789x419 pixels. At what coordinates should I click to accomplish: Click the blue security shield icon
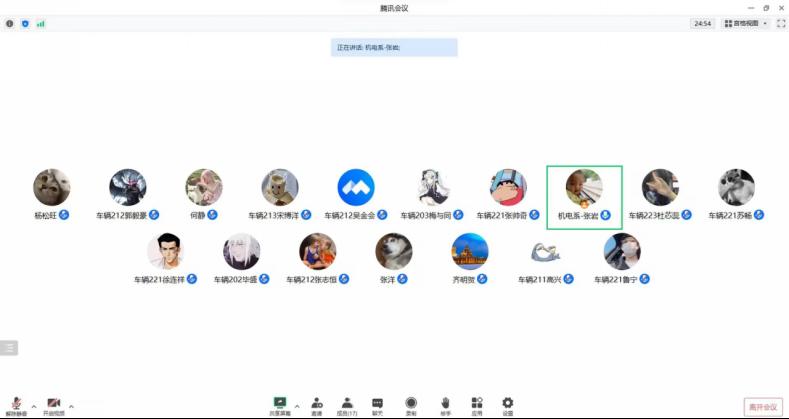tap(25, 24)
